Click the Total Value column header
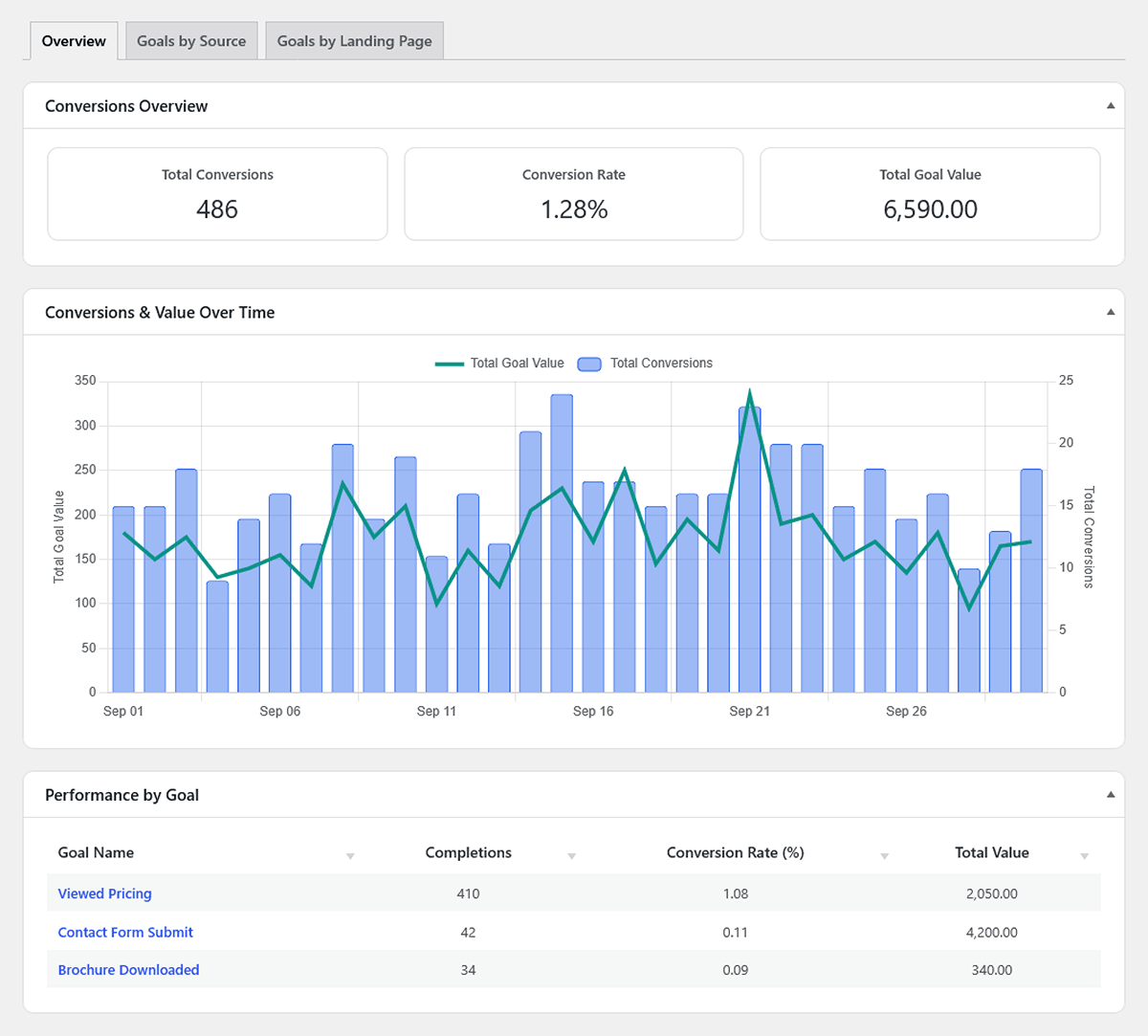The width and height of the screenshot is (1148, 1036). click(992, 852)
